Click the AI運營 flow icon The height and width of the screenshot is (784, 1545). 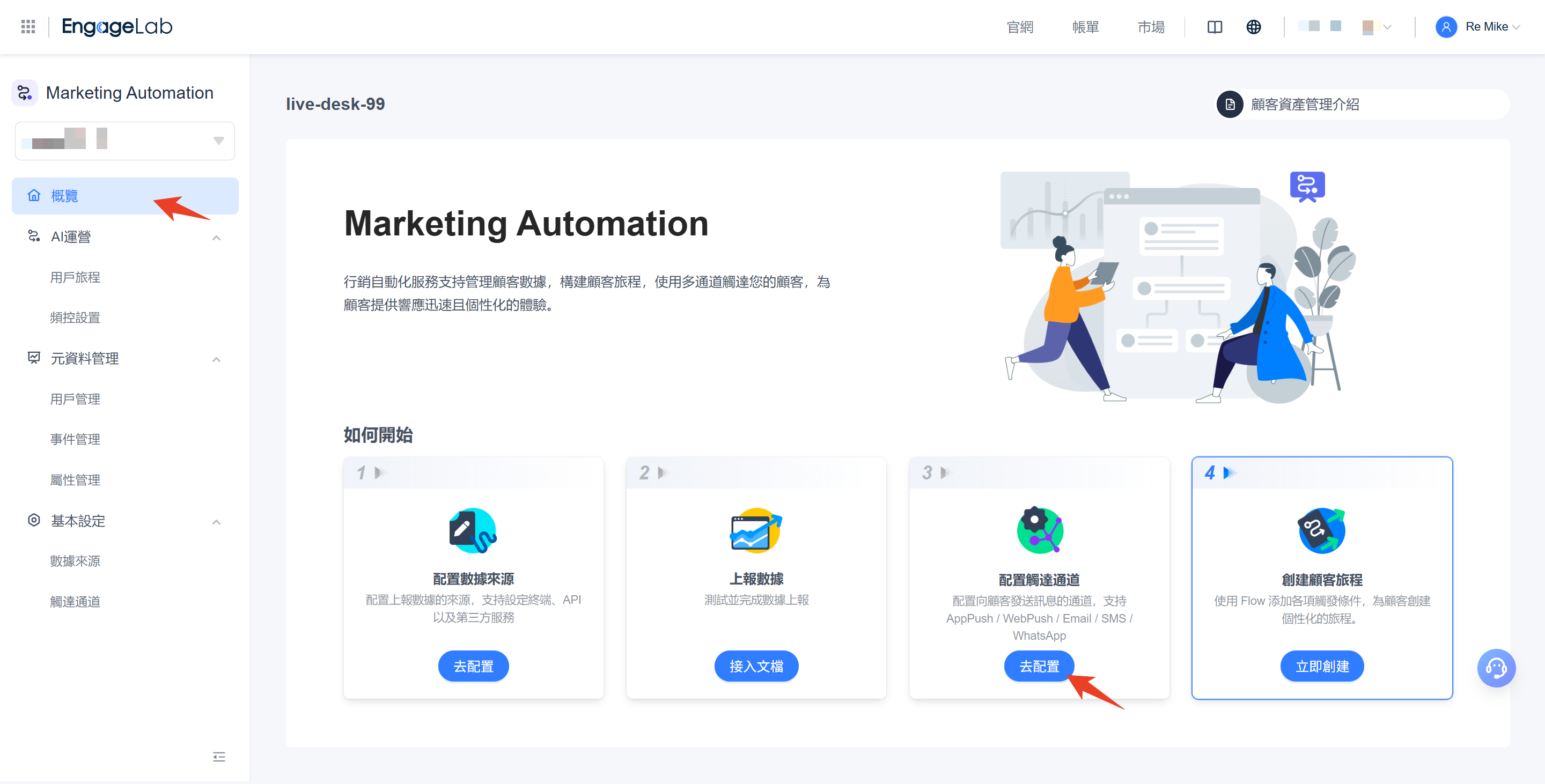[x=34, y=236]
